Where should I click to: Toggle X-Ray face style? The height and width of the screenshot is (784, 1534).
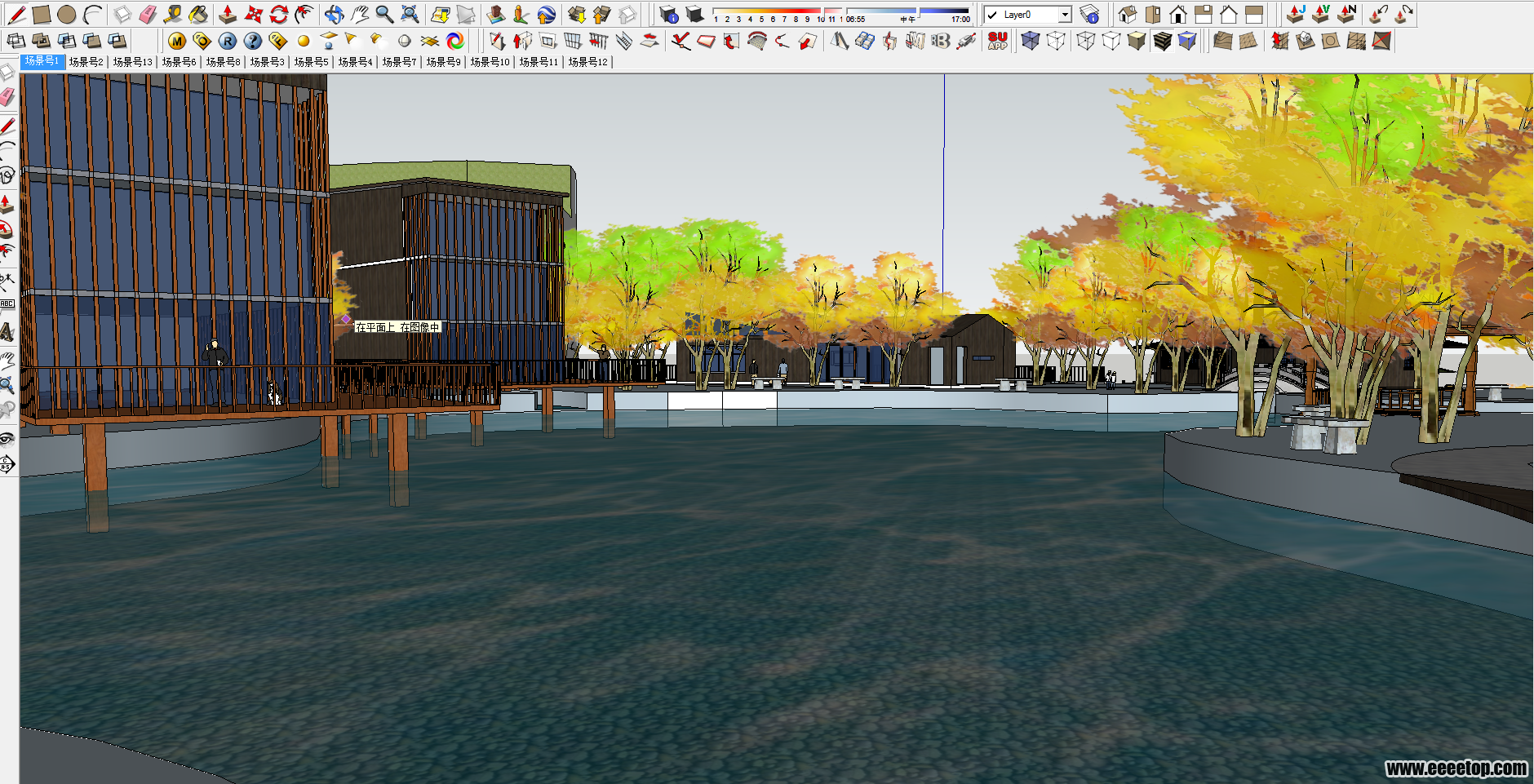1031,41
